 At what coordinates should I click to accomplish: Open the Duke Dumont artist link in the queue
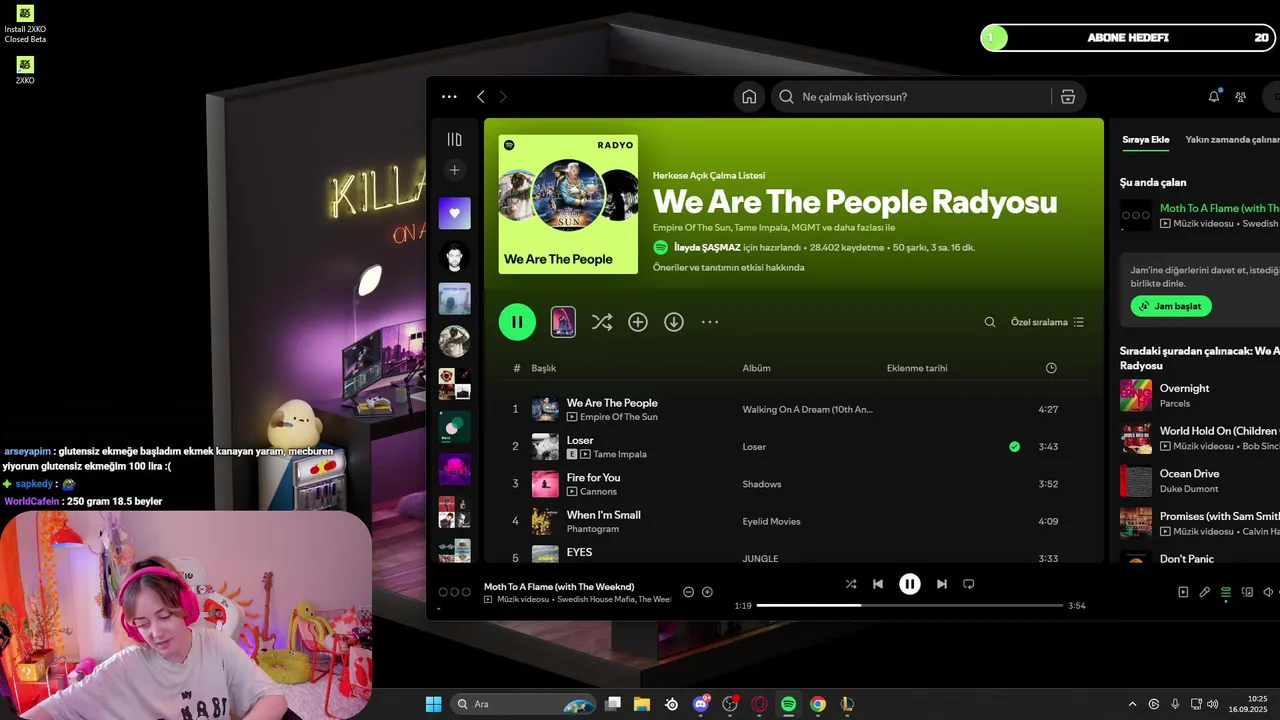(1188, 489)
